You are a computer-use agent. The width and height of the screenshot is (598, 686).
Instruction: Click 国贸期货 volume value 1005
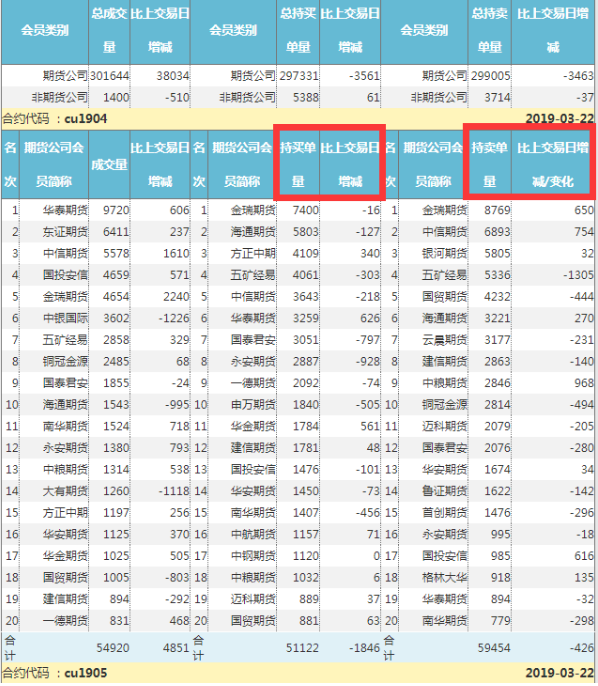point(116,578)
